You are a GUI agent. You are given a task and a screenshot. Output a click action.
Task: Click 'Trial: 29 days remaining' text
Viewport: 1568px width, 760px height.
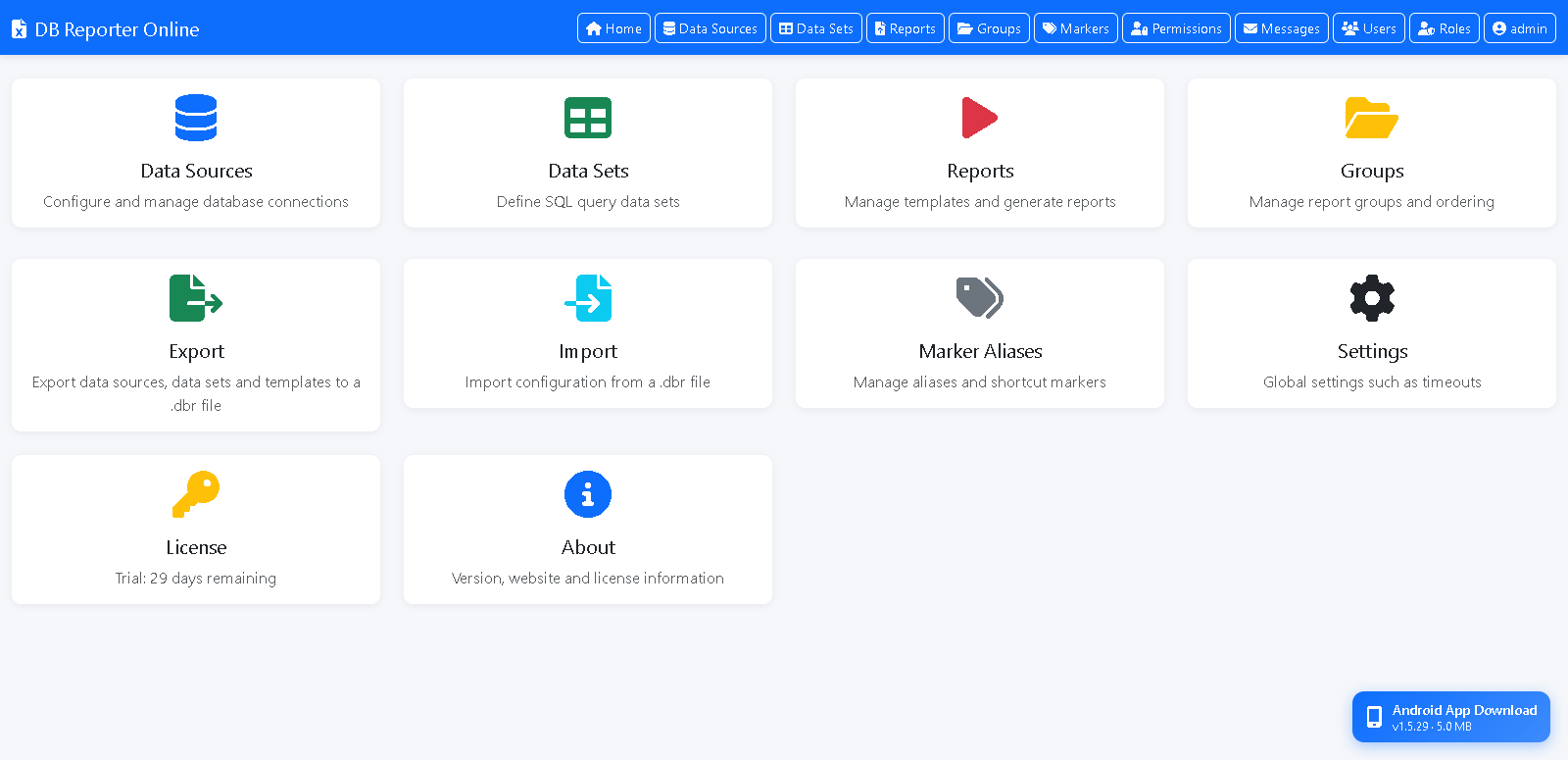tap(196, 579)
